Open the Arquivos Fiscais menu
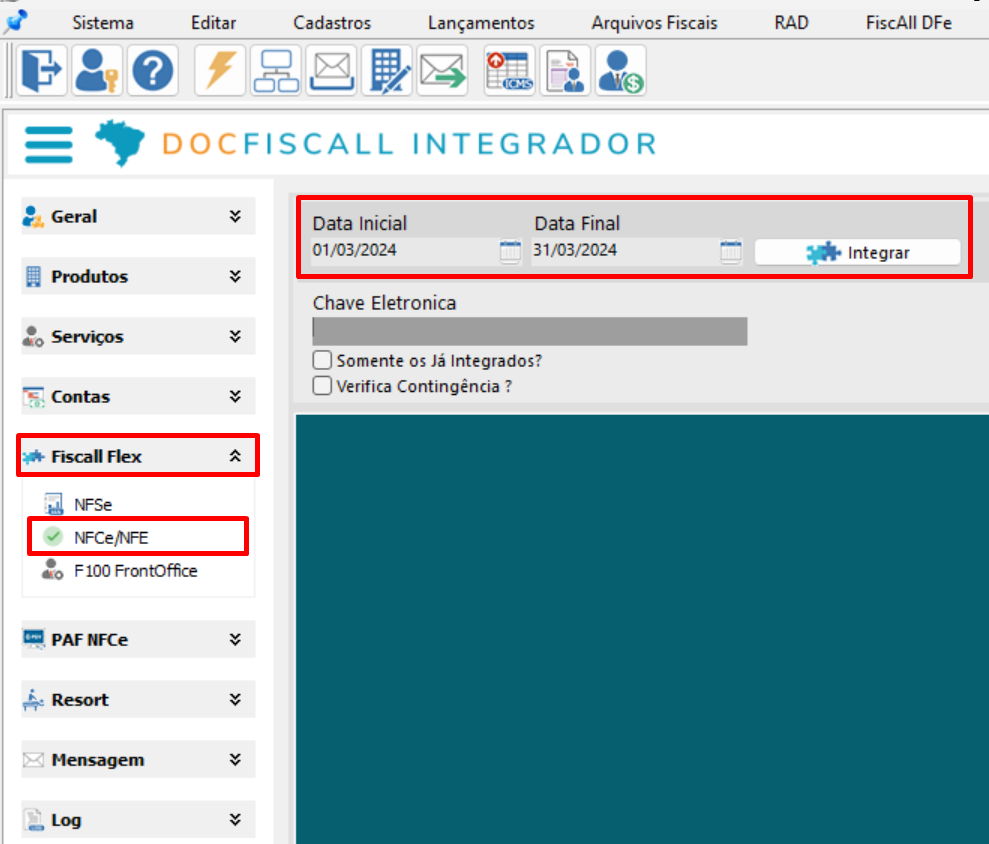 coord(654,23)
